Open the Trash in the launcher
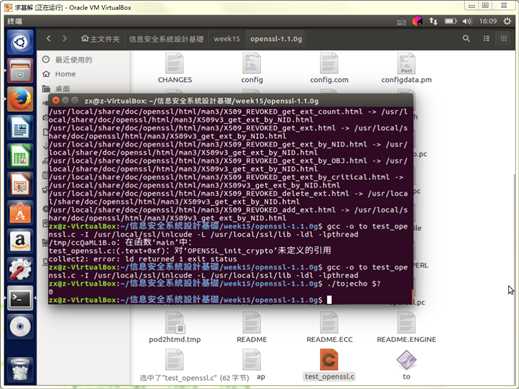The width and height of the screenshot is (519, 389). point(20,369)
